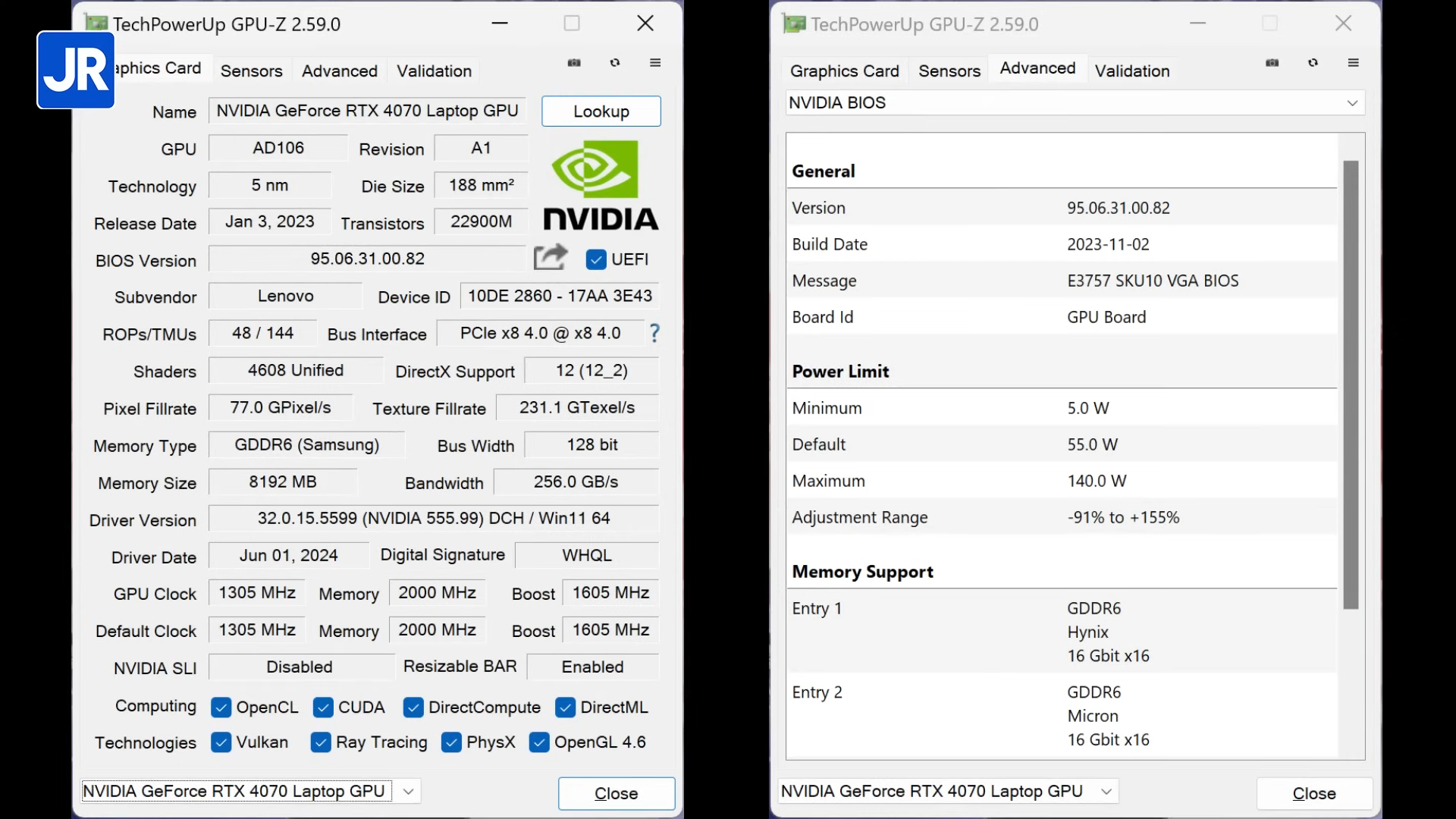The width and height of the screenshot is (1456, 819).
Task: Switch to Graphics Card tab in right window
Action: pos(844,71)
